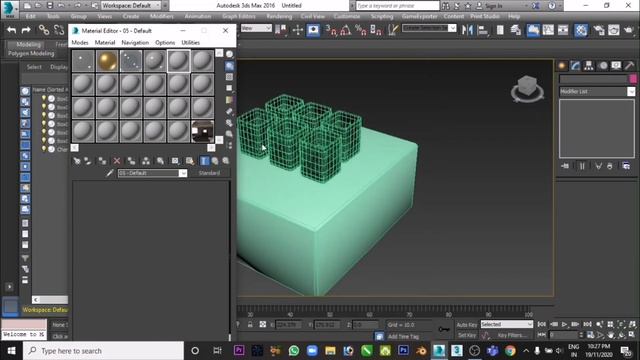Open the Display panel tab icon
640x360 pixels.
[616, 66]
